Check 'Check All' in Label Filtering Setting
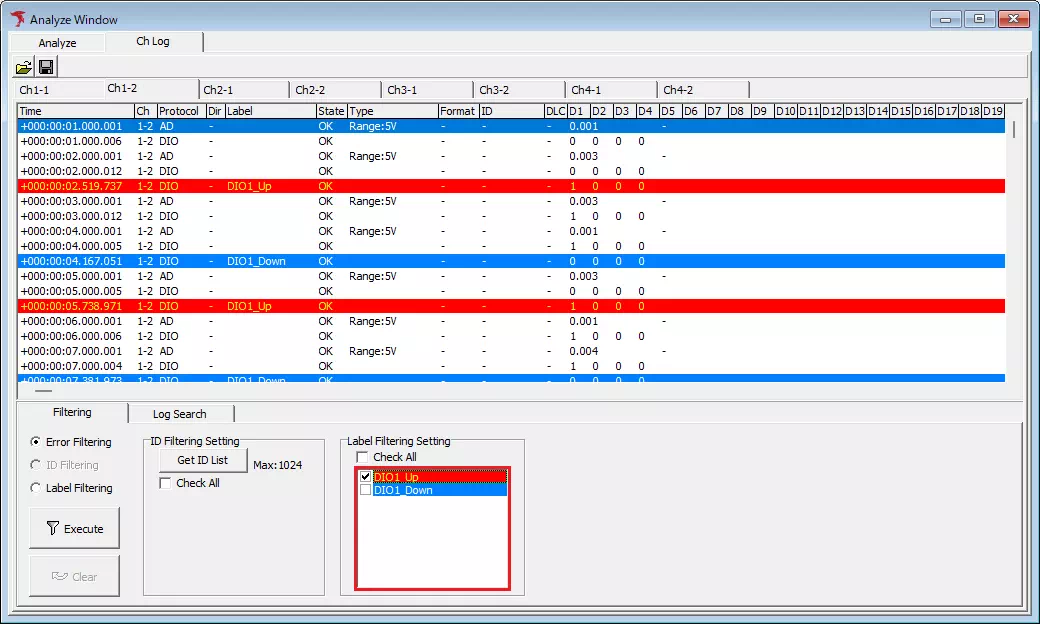This screenshot has width=1040, height=624. [x=364, y=457]
